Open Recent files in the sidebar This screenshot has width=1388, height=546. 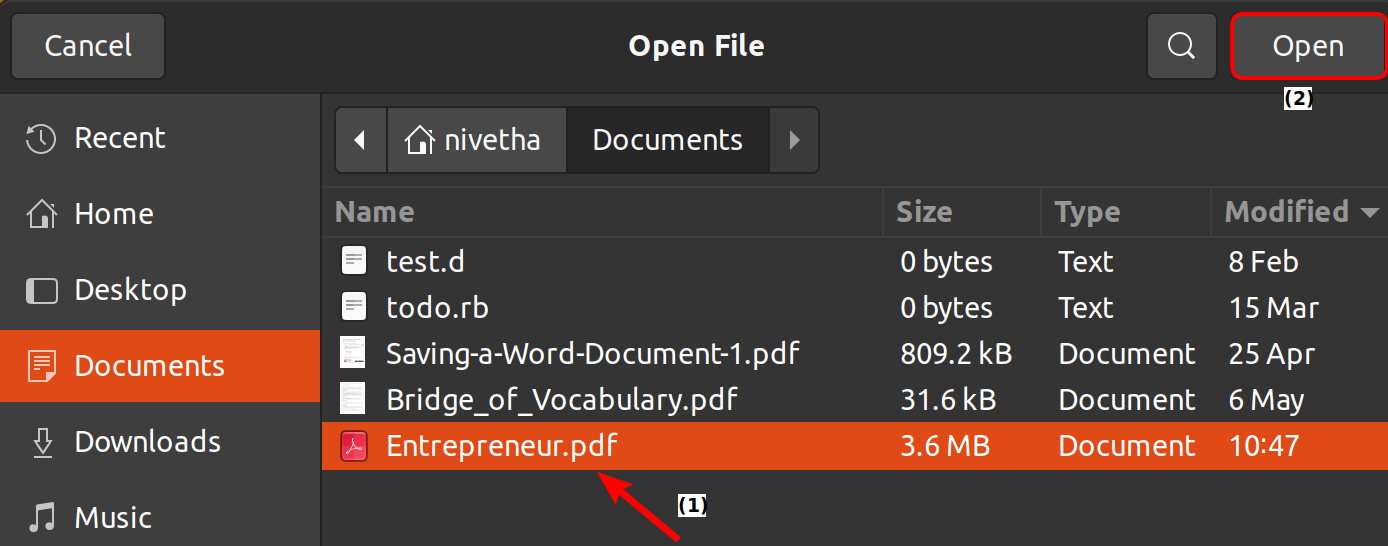click(120, 138)
